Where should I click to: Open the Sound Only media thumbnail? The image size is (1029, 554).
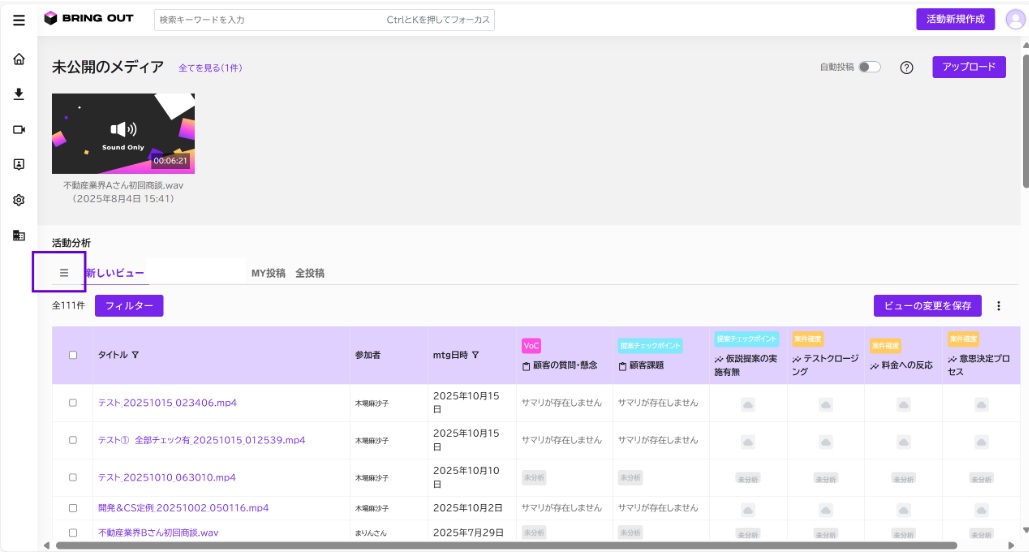pos(123,133)
